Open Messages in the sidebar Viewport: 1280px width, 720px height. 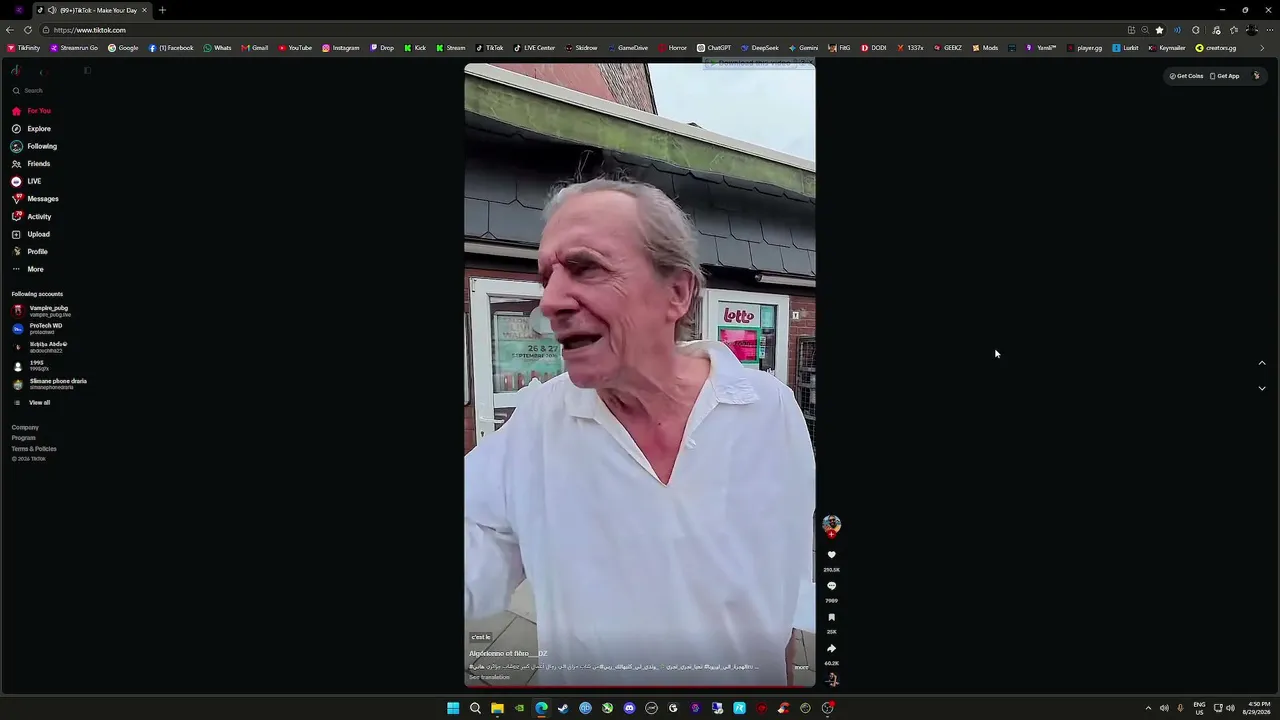[x=35, y=199]
